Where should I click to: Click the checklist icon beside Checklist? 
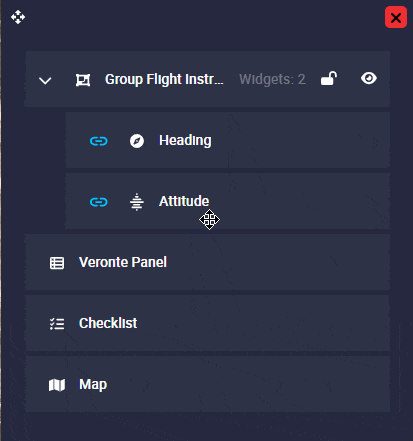click(57, 324)
